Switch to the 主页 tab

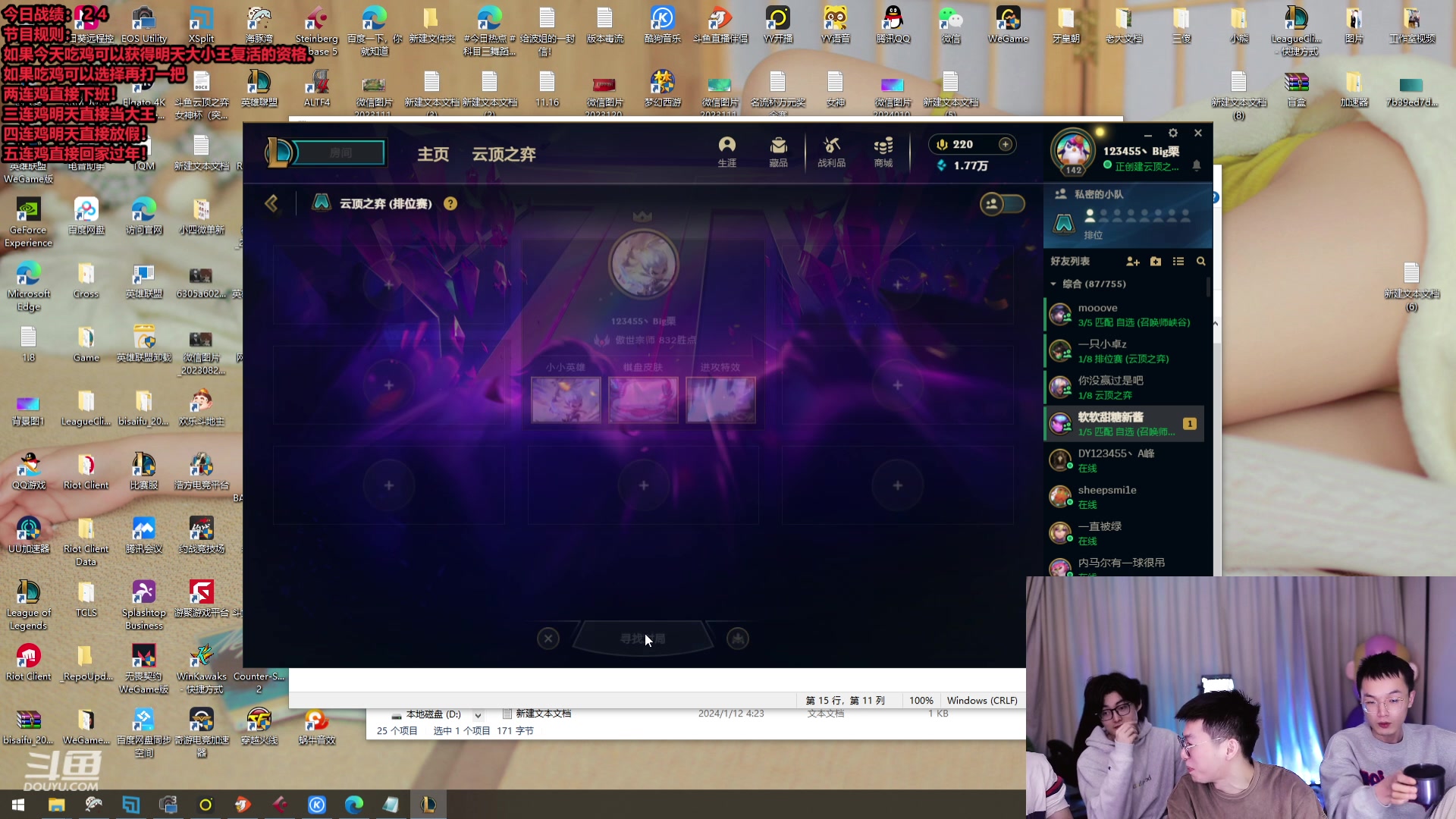tap(433, 154)
